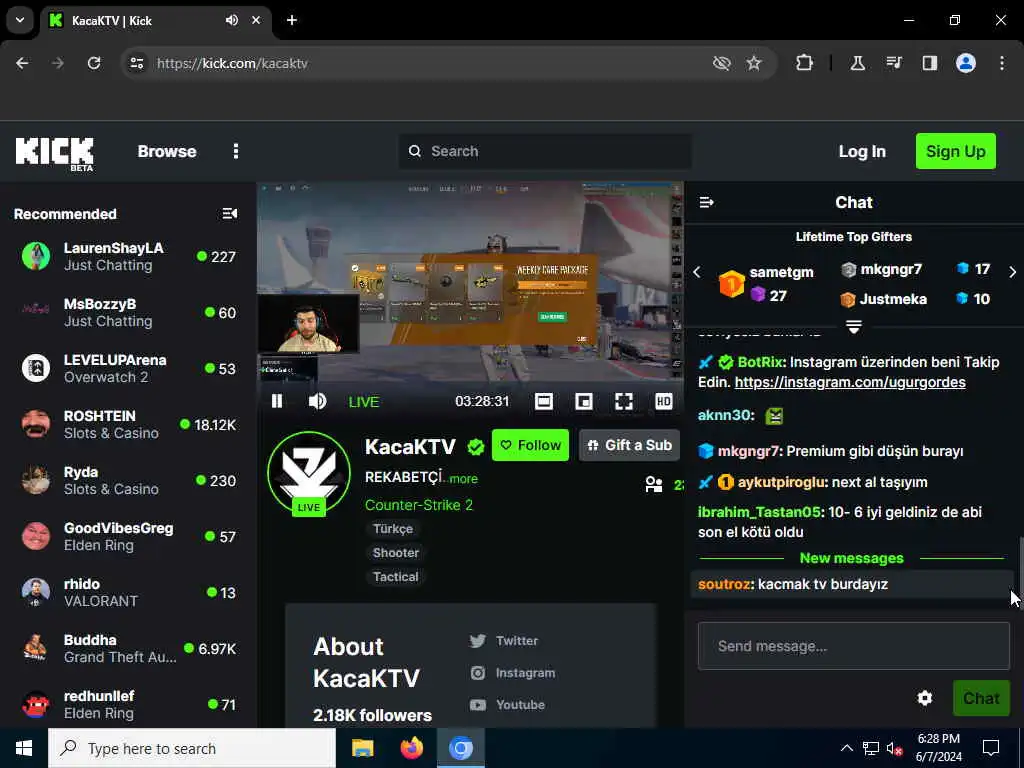Open Buddha's Grand Theft Auto stream

[x=128, y=648]
